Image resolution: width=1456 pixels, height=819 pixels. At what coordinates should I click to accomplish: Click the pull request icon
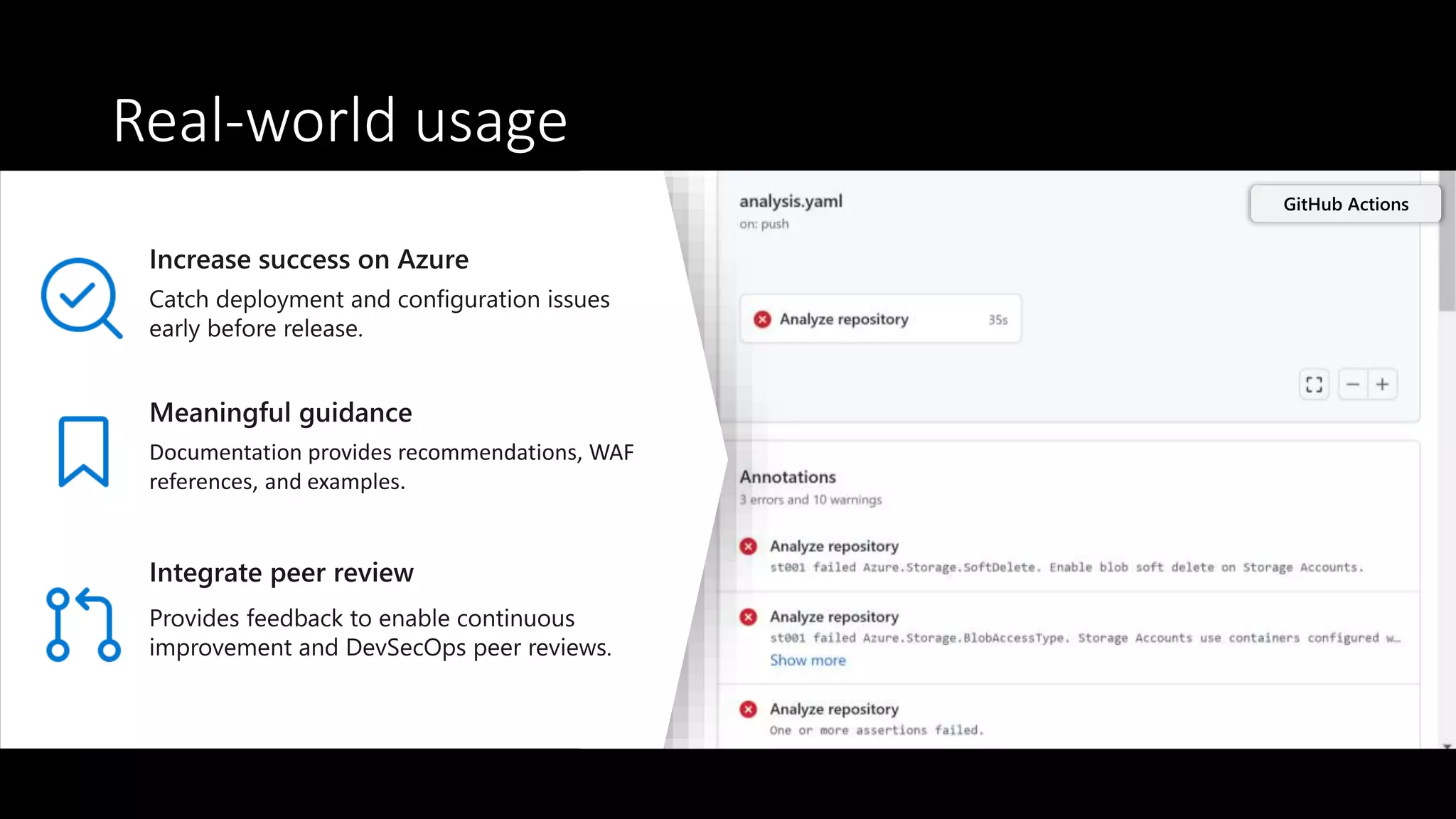83,624
